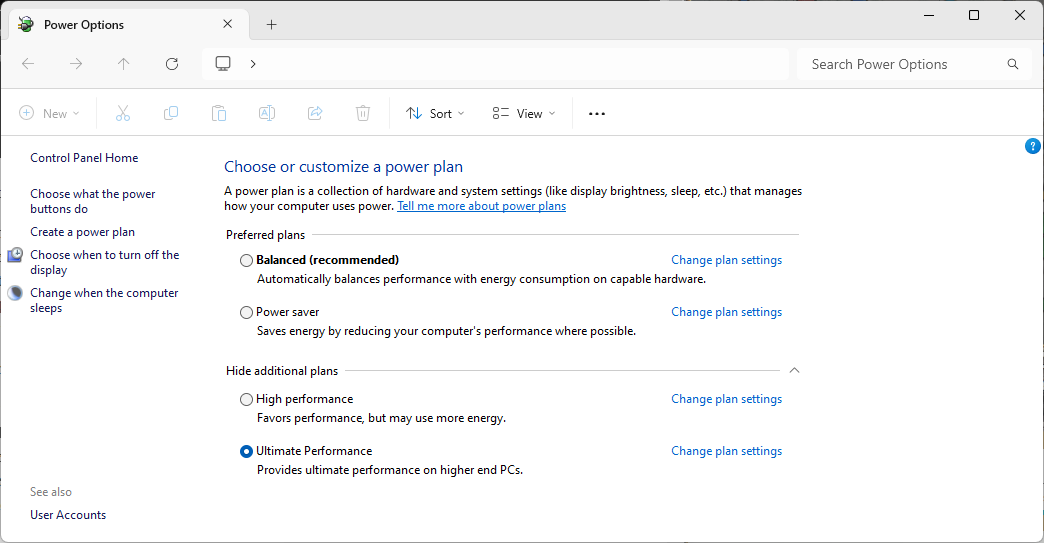
Task: Click the Cut scissors icon
Action: point(123,114)
